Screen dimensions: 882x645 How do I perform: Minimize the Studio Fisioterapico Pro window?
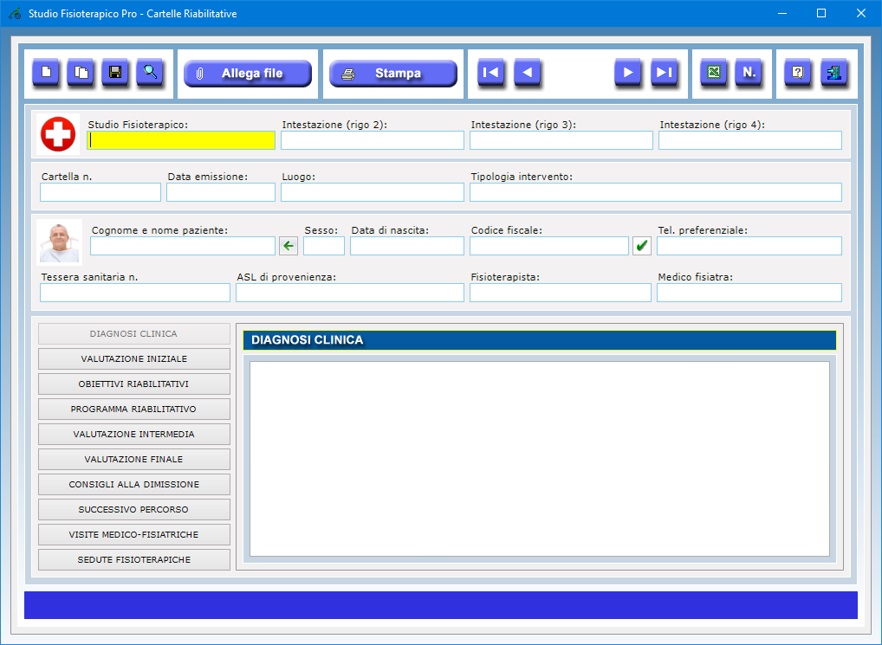[x=782, y=13]
